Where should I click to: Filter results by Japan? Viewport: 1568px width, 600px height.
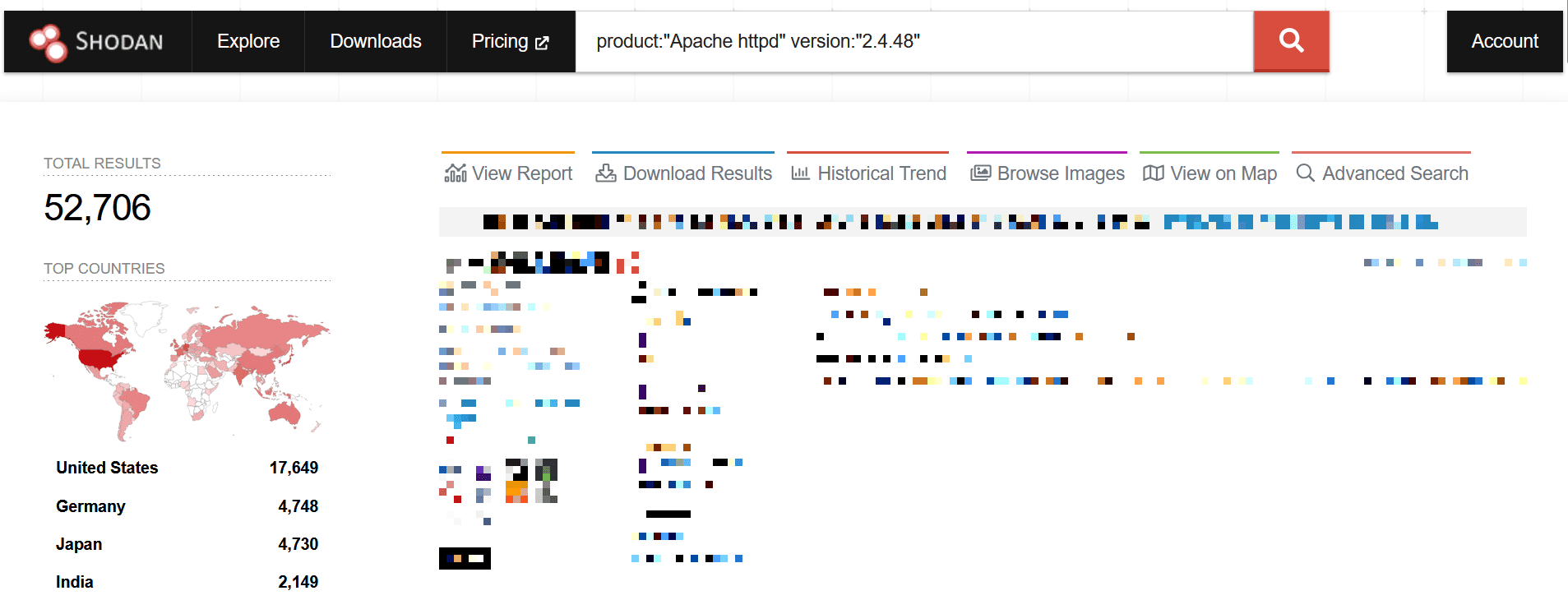pyautogui.click(x=79, y=544)
